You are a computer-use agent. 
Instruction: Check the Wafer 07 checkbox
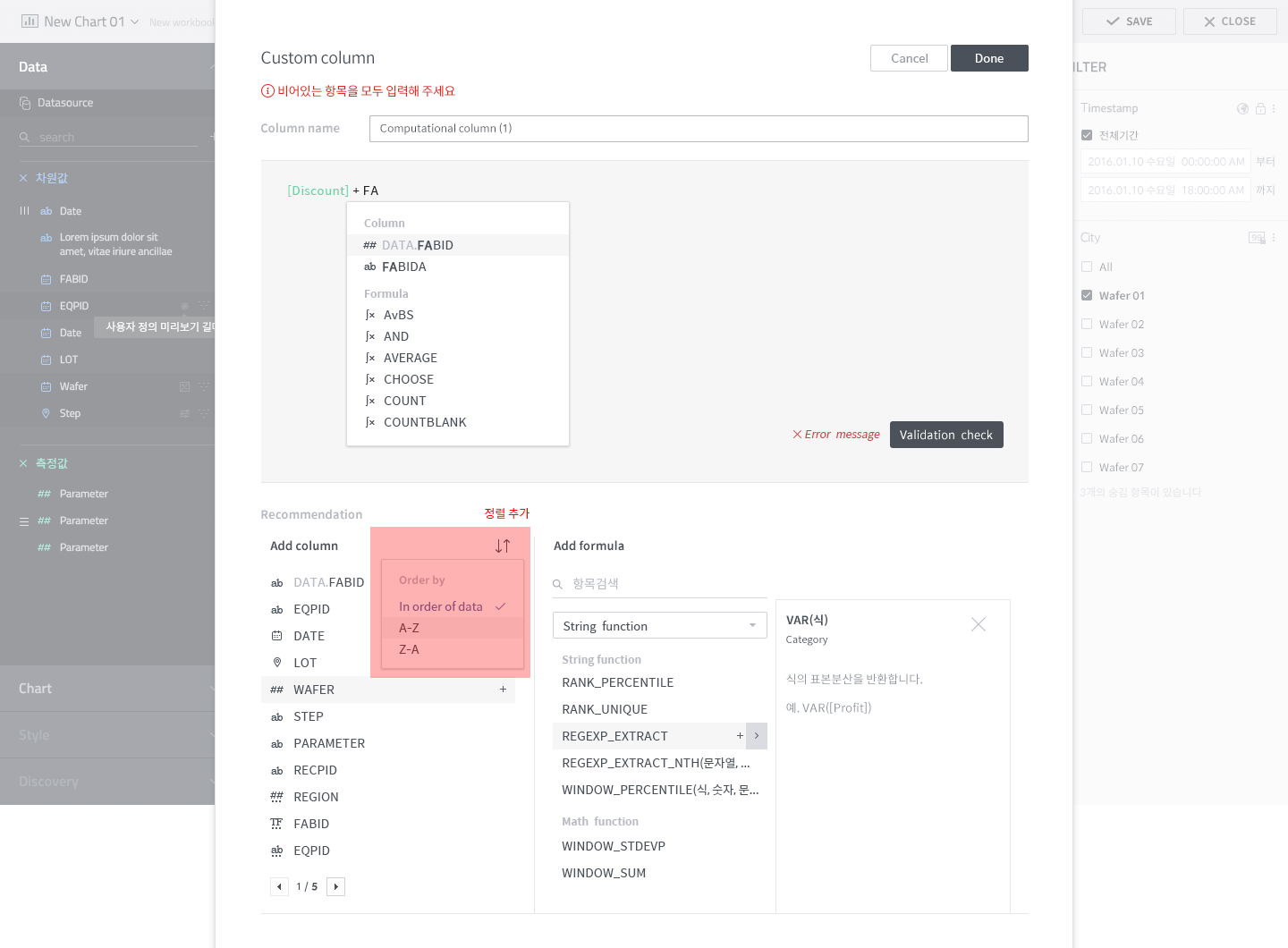coord(1087,467)
